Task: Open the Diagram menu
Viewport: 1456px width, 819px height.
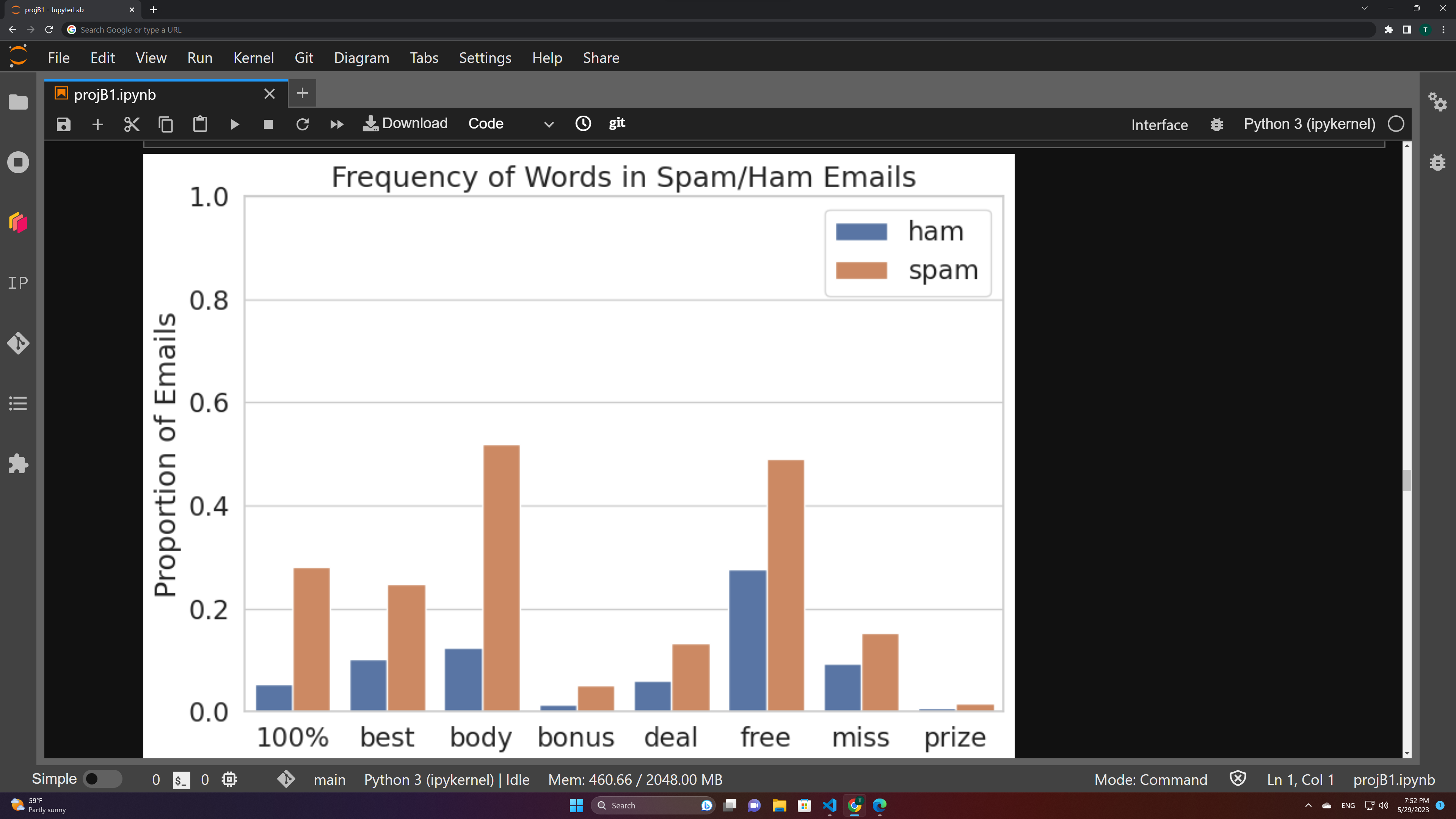Action: click(361, 58)
